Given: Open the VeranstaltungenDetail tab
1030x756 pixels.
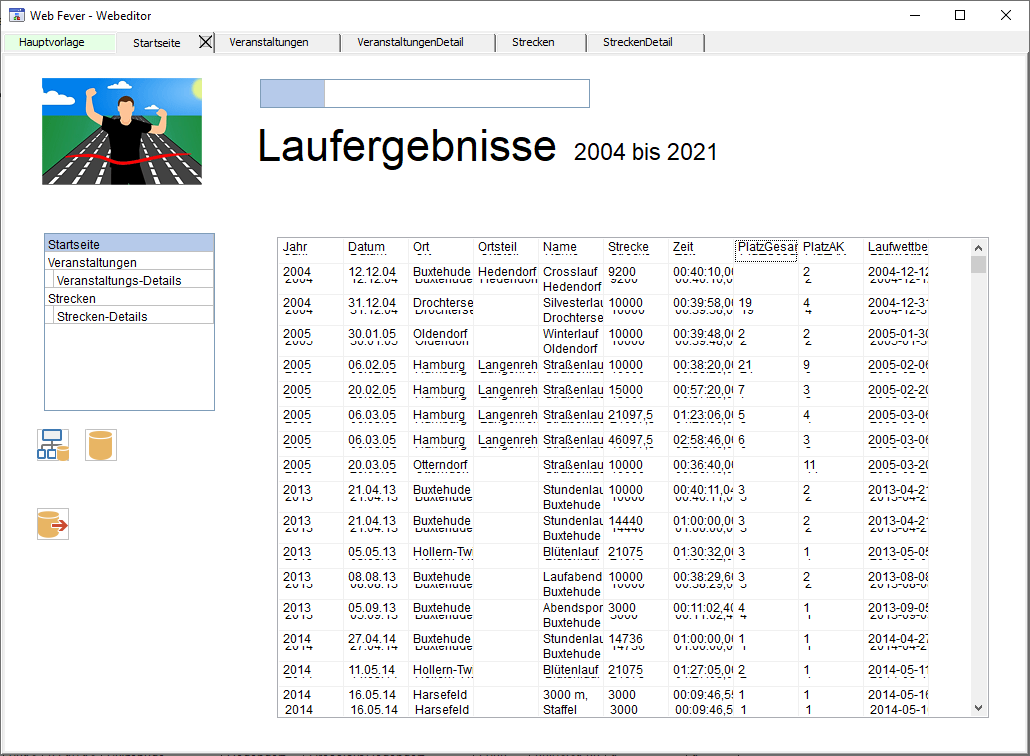Looking at the screenshot, I should pos(411,42).
